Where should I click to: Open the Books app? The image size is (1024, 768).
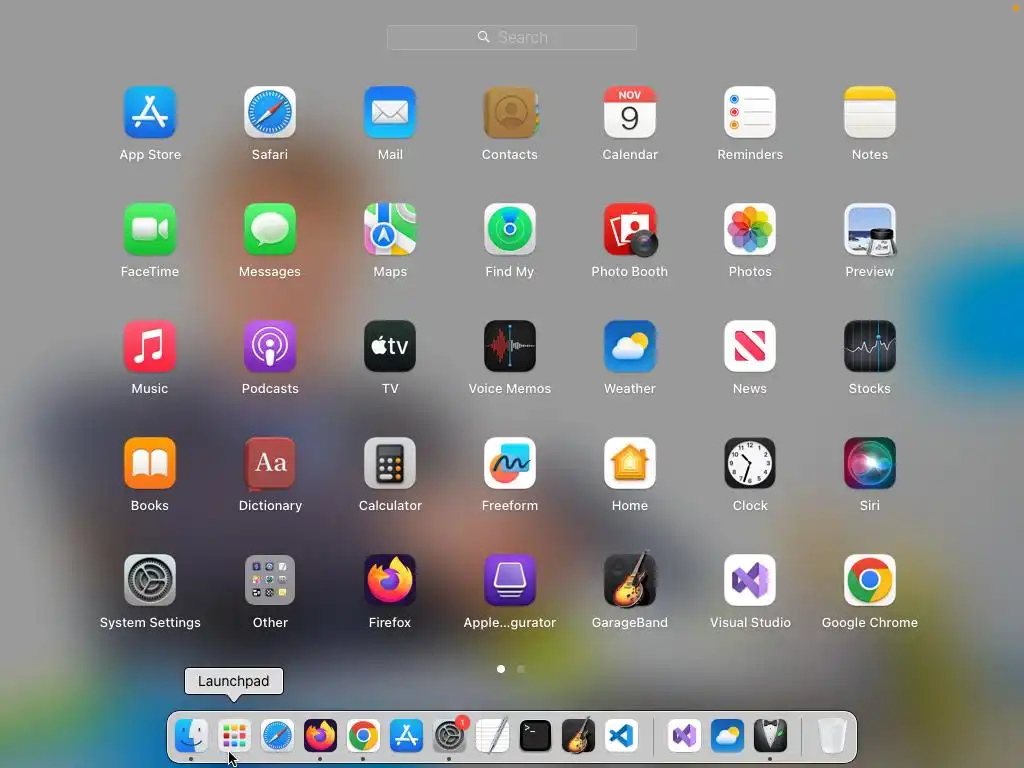[x=150, y=463]
